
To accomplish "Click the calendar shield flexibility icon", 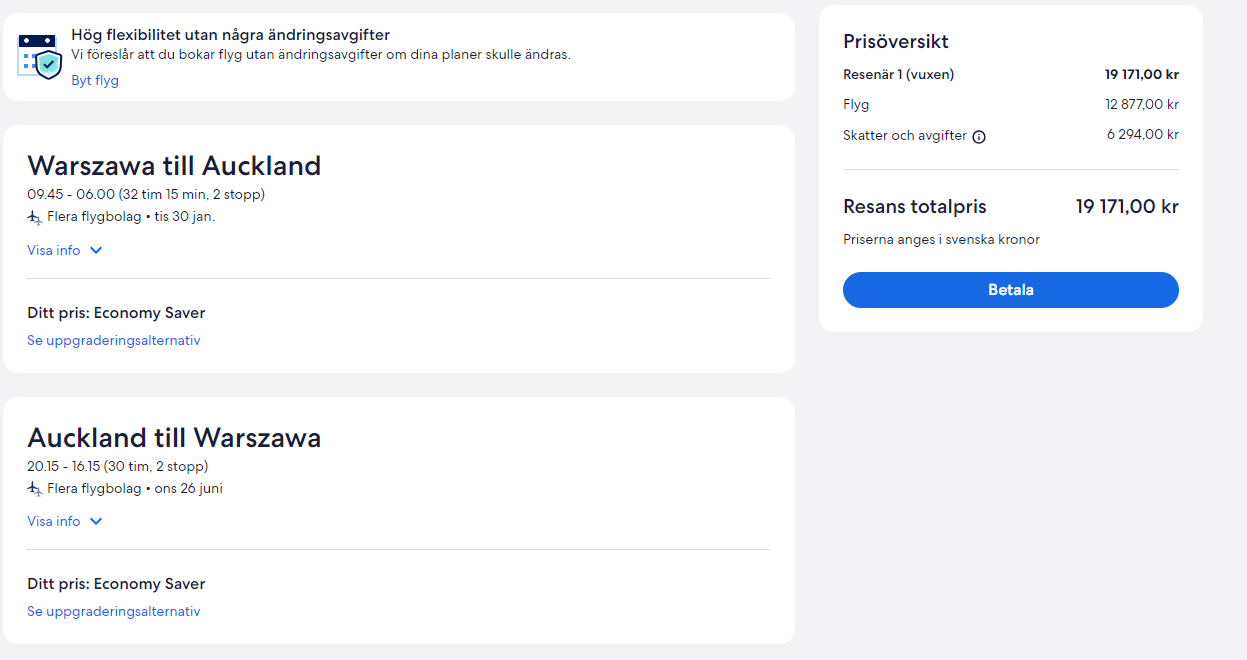I will (x=40, y=56).
